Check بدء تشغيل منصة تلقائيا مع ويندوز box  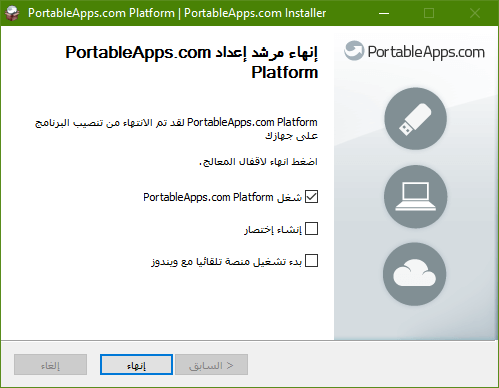(x=311, y=261)
